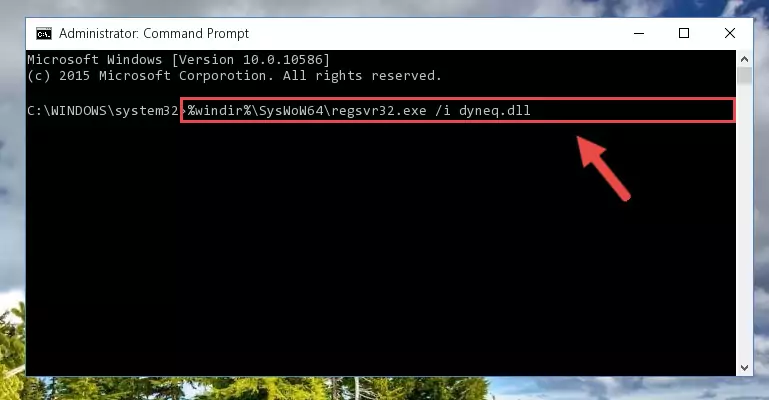Click the empty scrollbar track below thumb
This screenshot has width=769, height=400.
click(744, 222)
